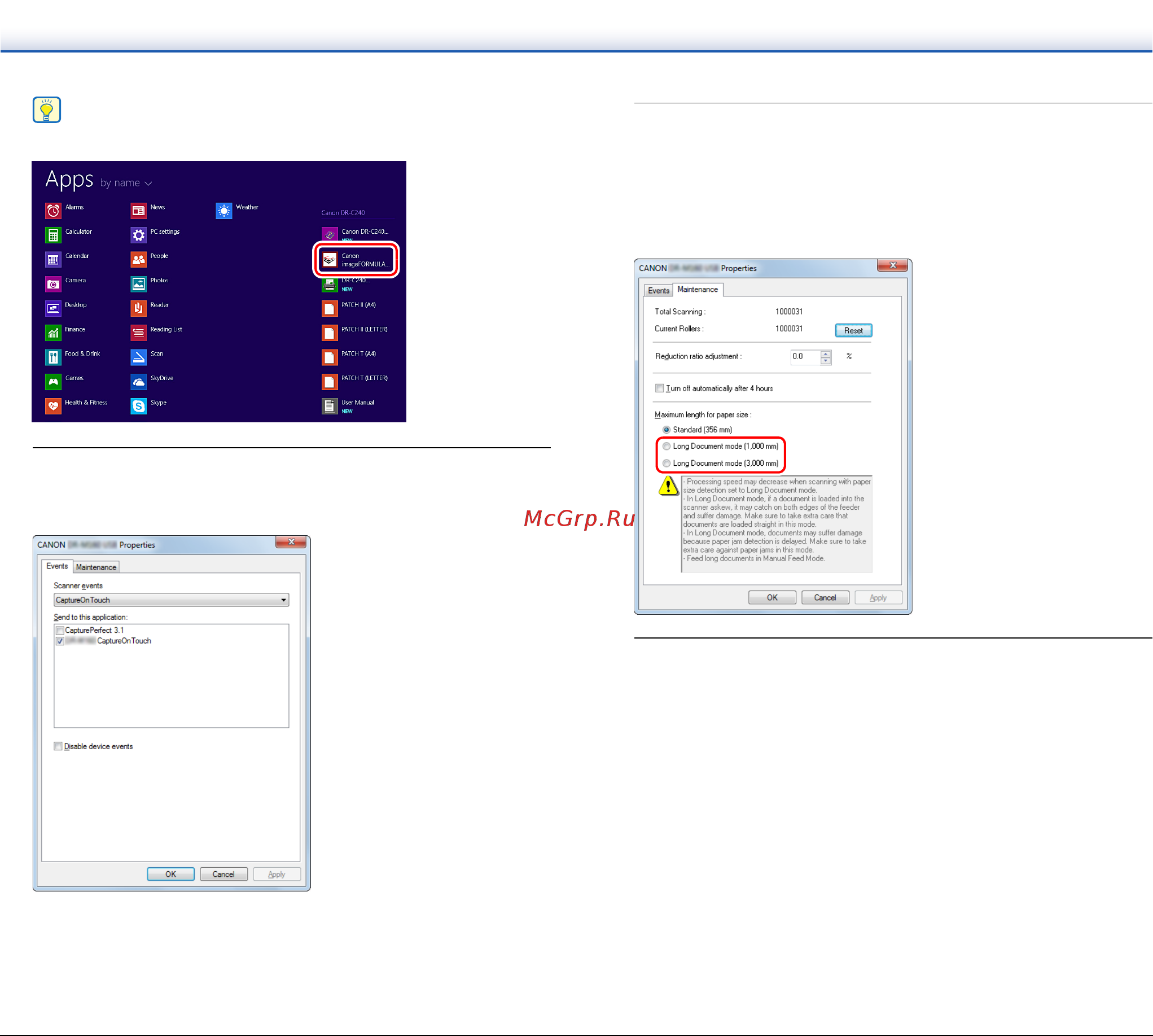Open the Desktop tile
This screenshot has width=1153, height=1036.
coord(53,308)
